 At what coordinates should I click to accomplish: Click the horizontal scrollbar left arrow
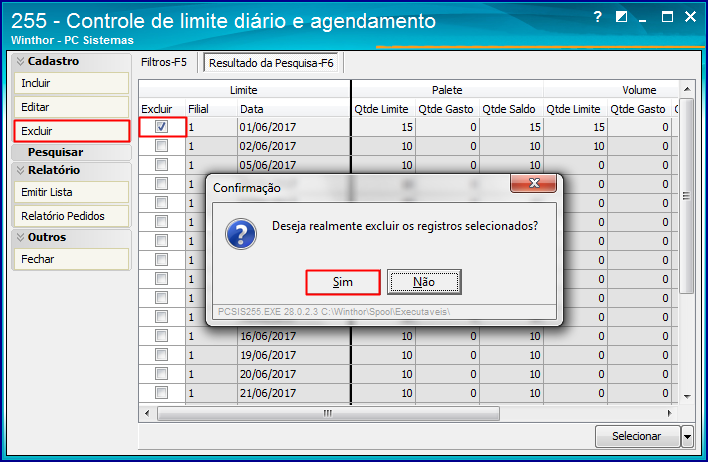pyautogui.click(x=147, y=413)
